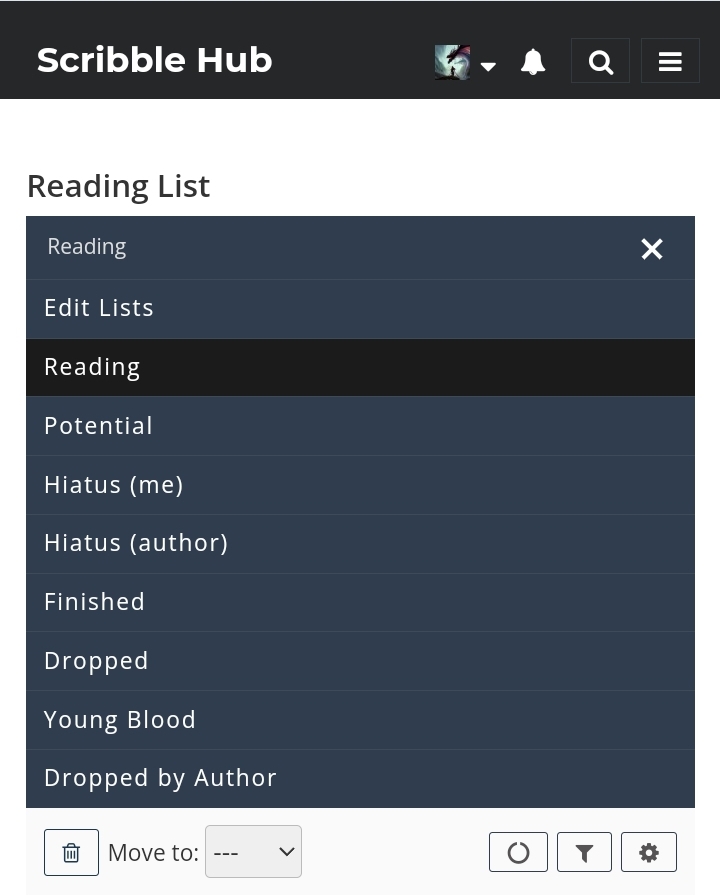The width and height of the screenshot is (720, 895).
Task: Open the notifications bell
Action: [x=533, y=61]
